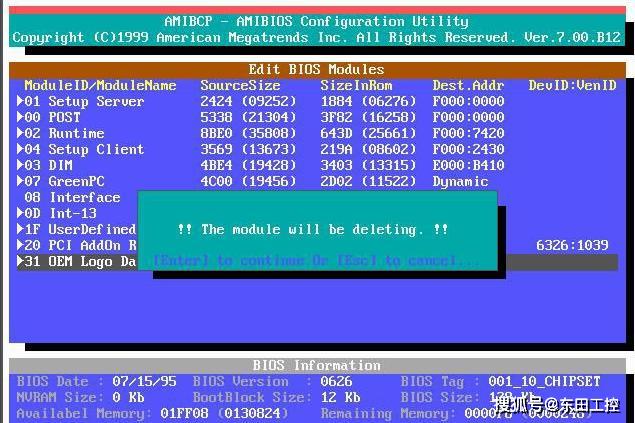Viewport: 635px width, 423px height.
Task: Click ROM size 643D (25661)
Action: [369, 133]
